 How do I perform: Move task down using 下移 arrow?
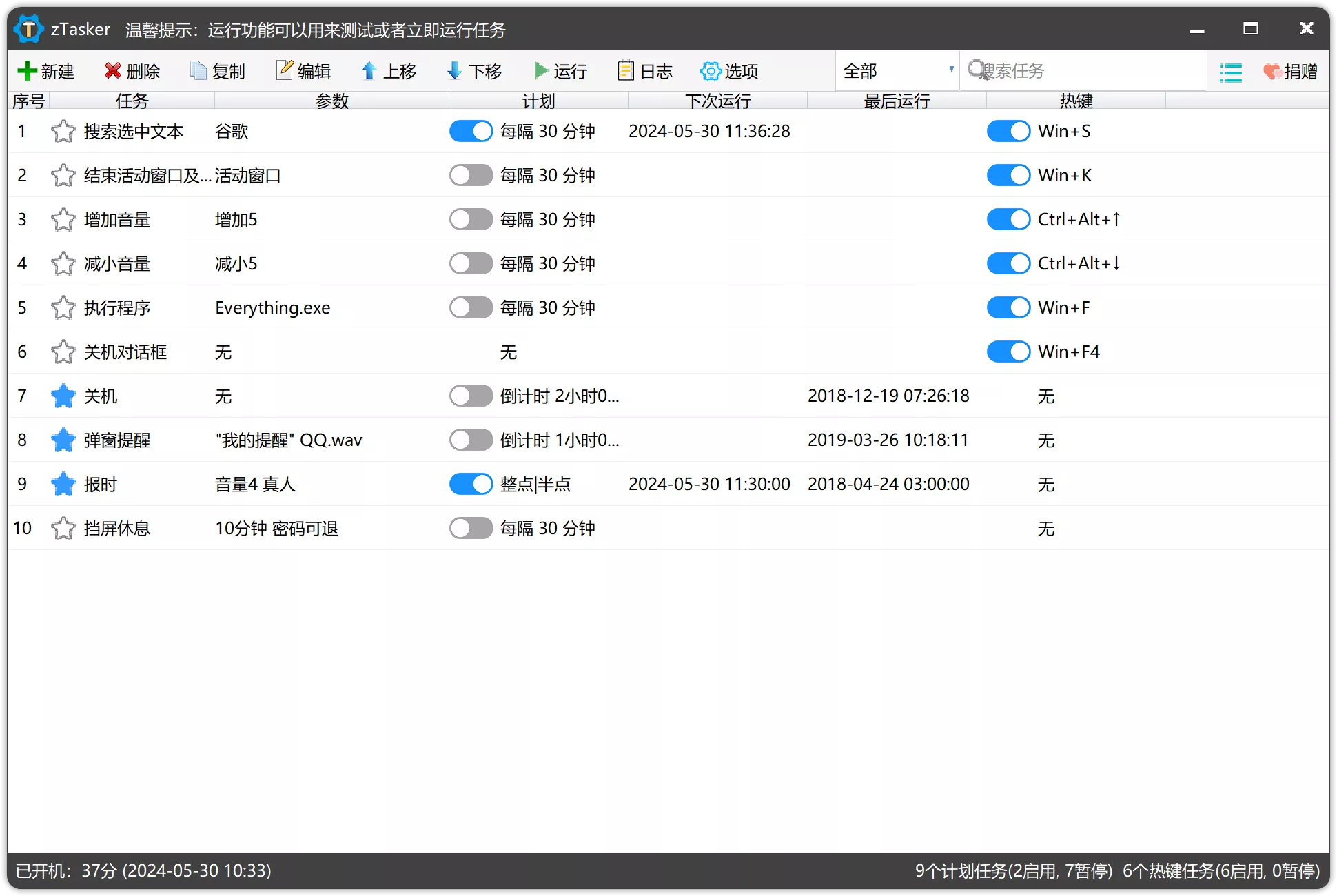point(473,71)
